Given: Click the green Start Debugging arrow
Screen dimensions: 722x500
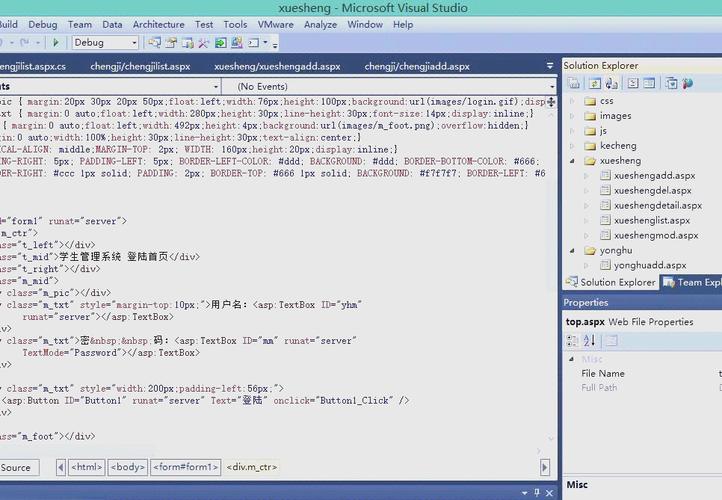Looking at the screenshot, I should pyautogui.click(x=56, y=43).
